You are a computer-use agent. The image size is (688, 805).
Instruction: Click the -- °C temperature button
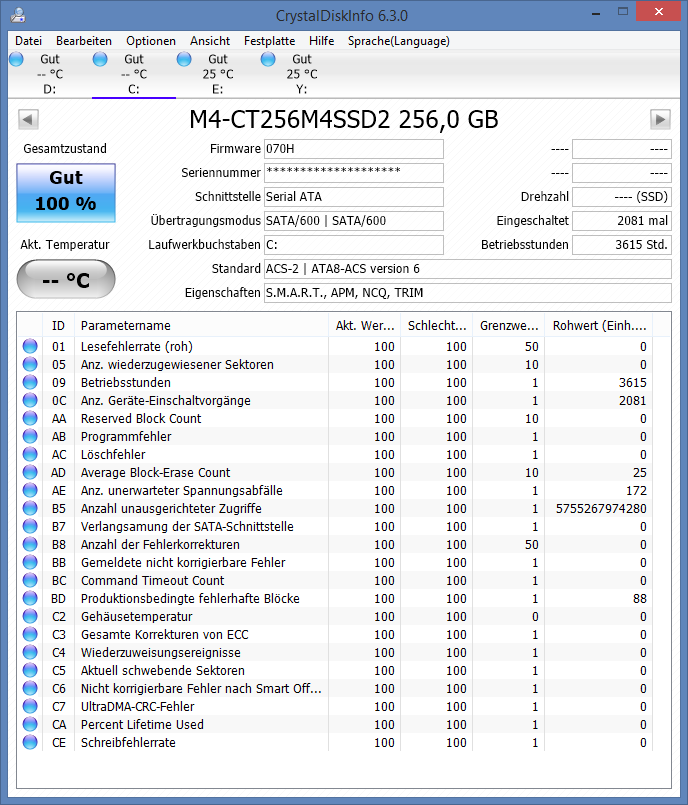[66, 279]
